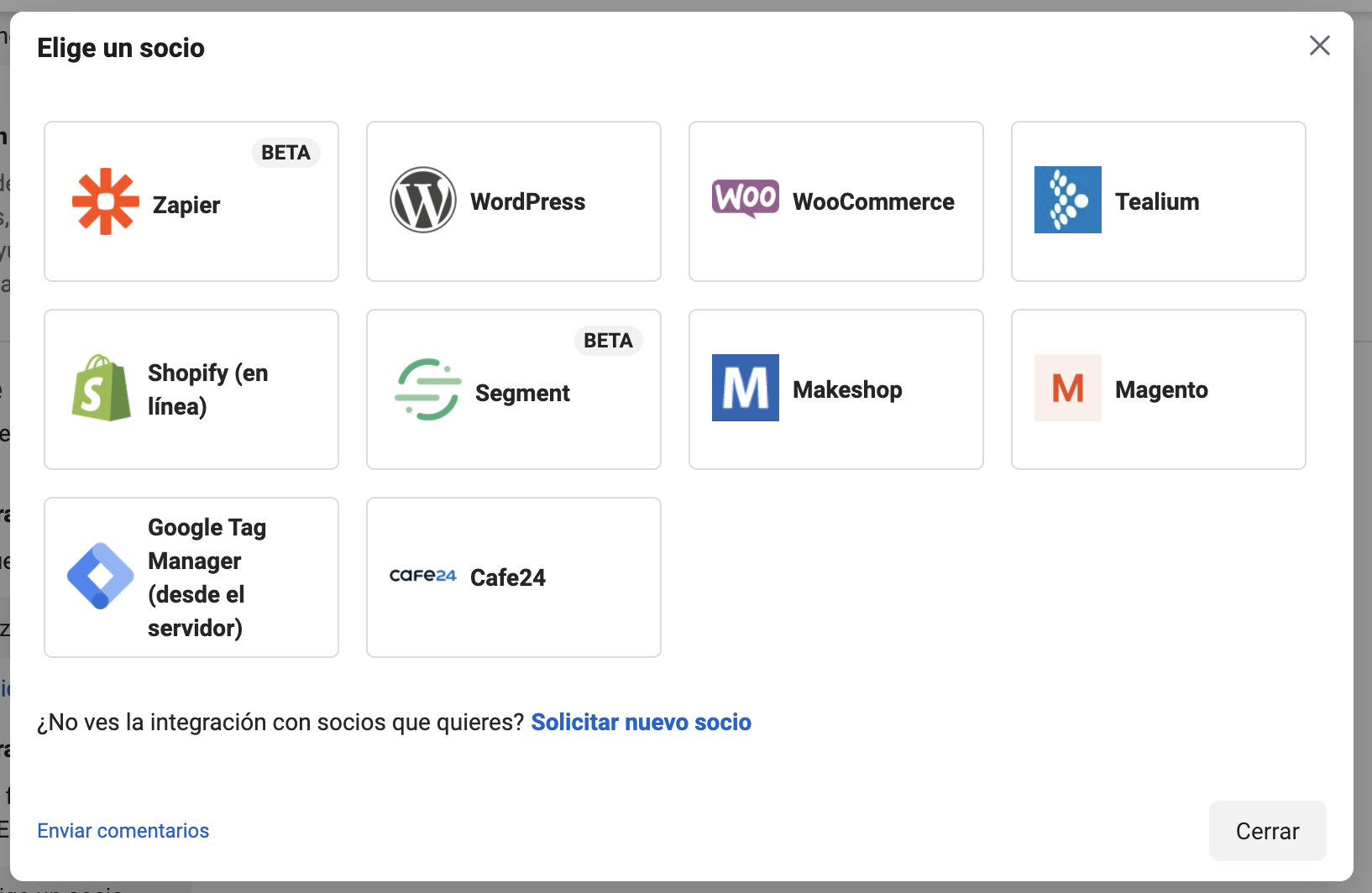Pick the WooCommerce partner label

873,201
